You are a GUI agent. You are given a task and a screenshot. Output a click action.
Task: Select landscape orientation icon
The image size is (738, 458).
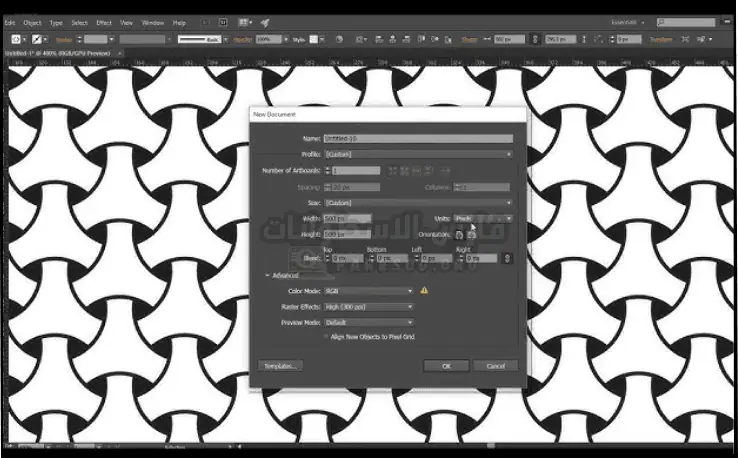point(472,236)
